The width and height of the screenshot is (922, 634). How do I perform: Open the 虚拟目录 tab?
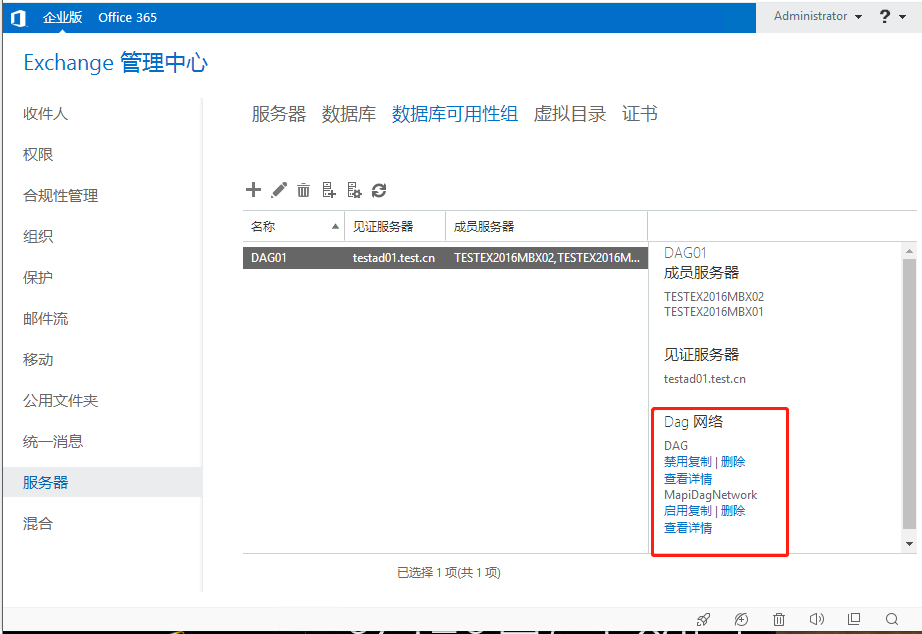pyautogui.click(x=570, y=114)
